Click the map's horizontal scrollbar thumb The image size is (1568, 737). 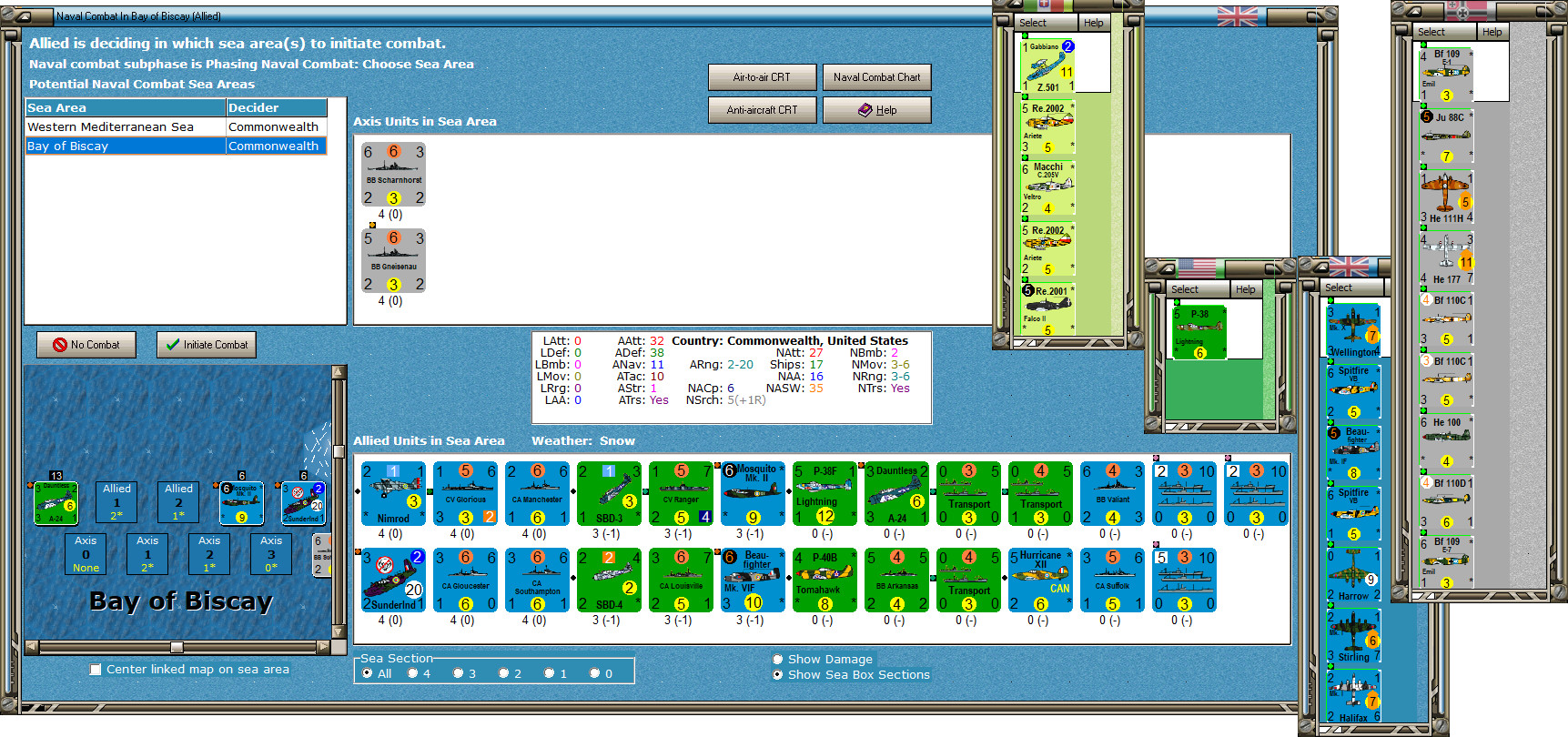click(177, 647)
